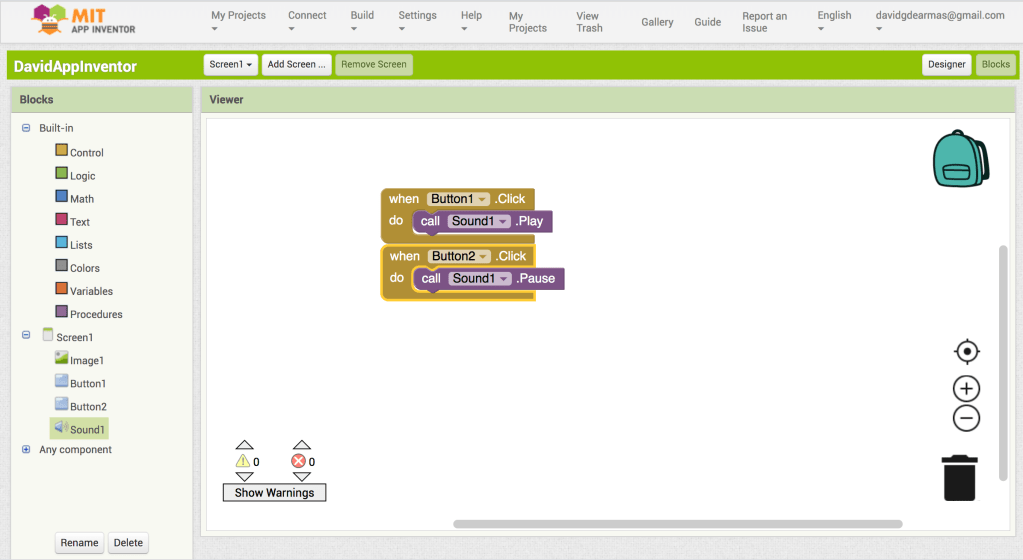Screen dimensions: 1023x560
Task: Center workspace using the target icon
Action: coord(966,352)
